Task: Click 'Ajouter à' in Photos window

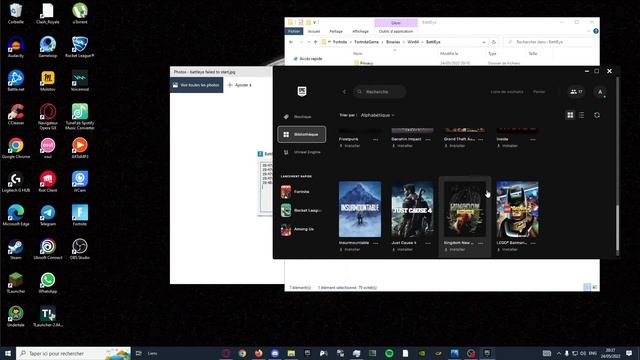Action: point(240,85)
